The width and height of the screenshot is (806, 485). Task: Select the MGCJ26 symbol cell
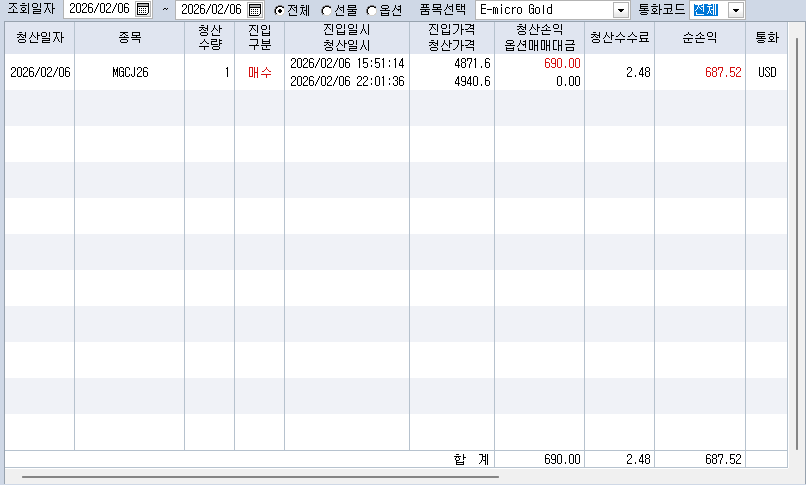tap(130, 72)
